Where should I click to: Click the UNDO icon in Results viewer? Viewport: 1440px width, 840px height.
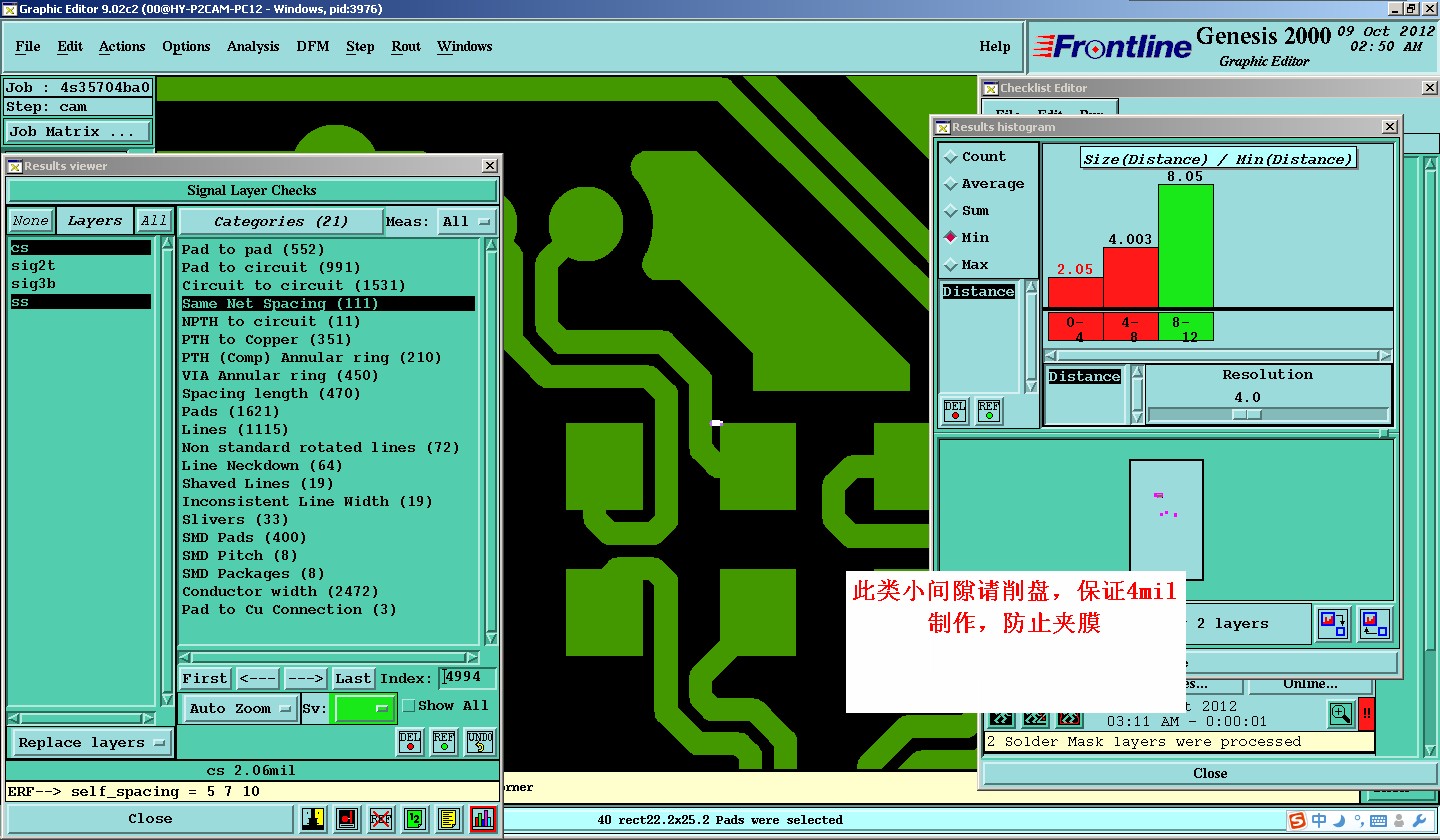point(481,742)
